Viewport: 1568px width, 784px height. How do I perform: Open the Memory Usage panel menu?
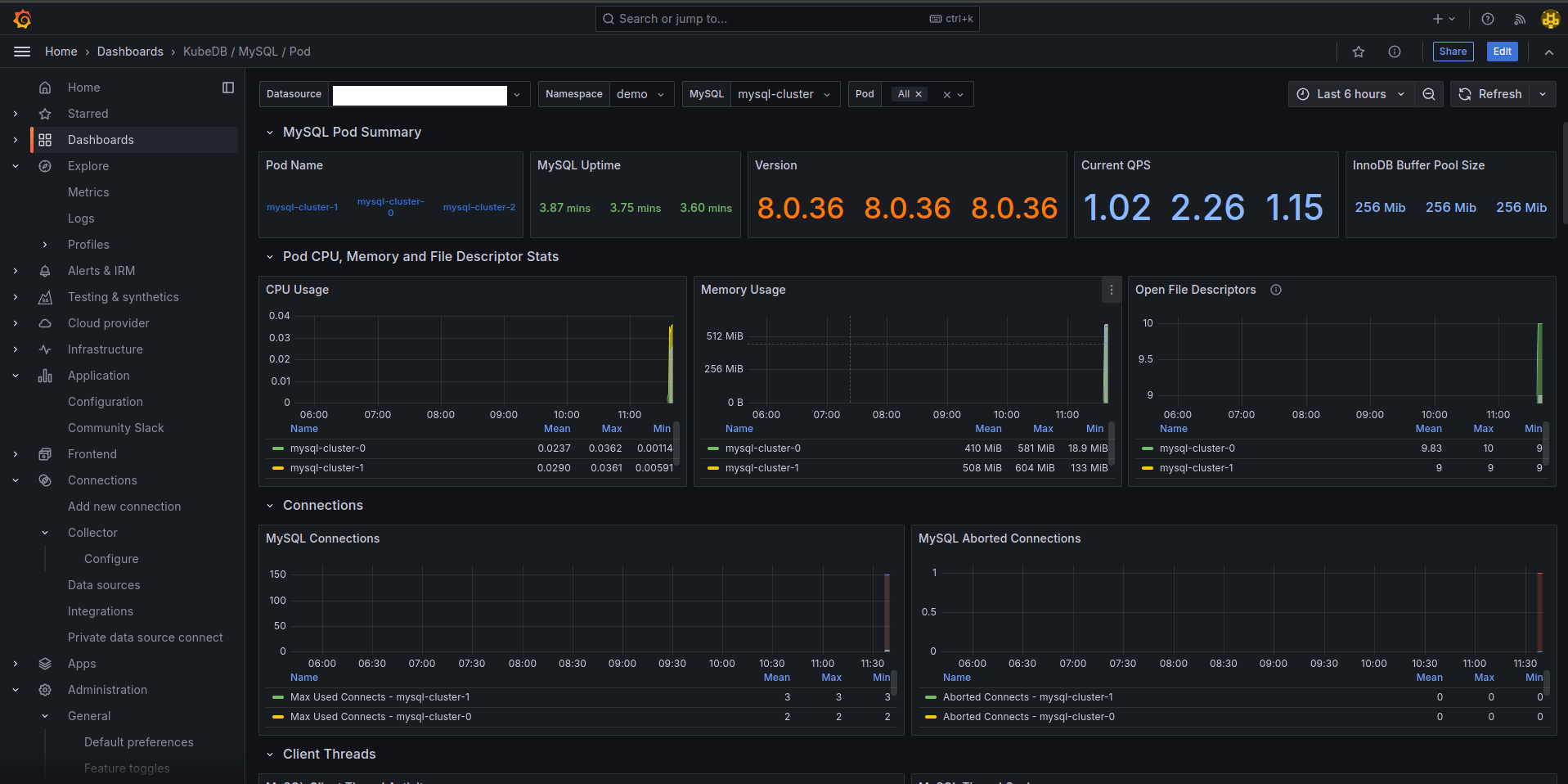click(1111, 290)
